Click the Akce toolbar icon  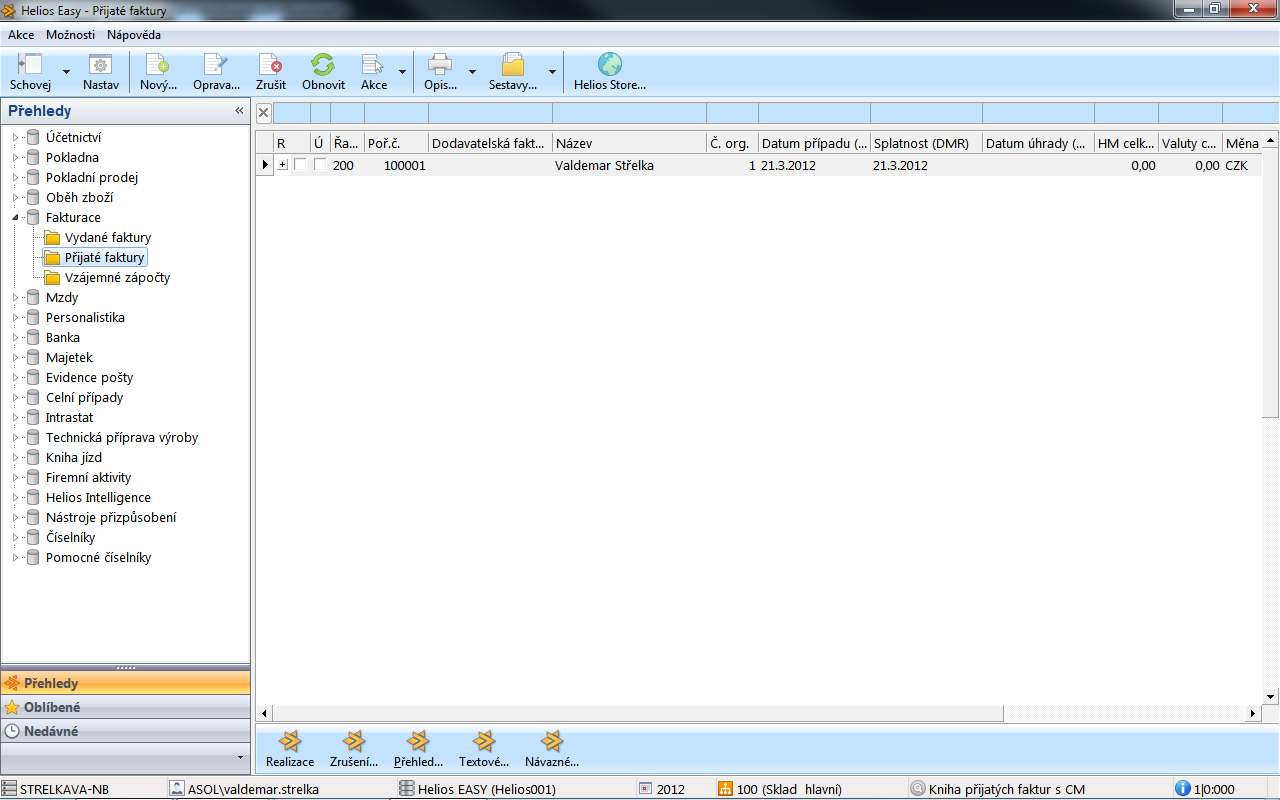[x=373, y=65]
